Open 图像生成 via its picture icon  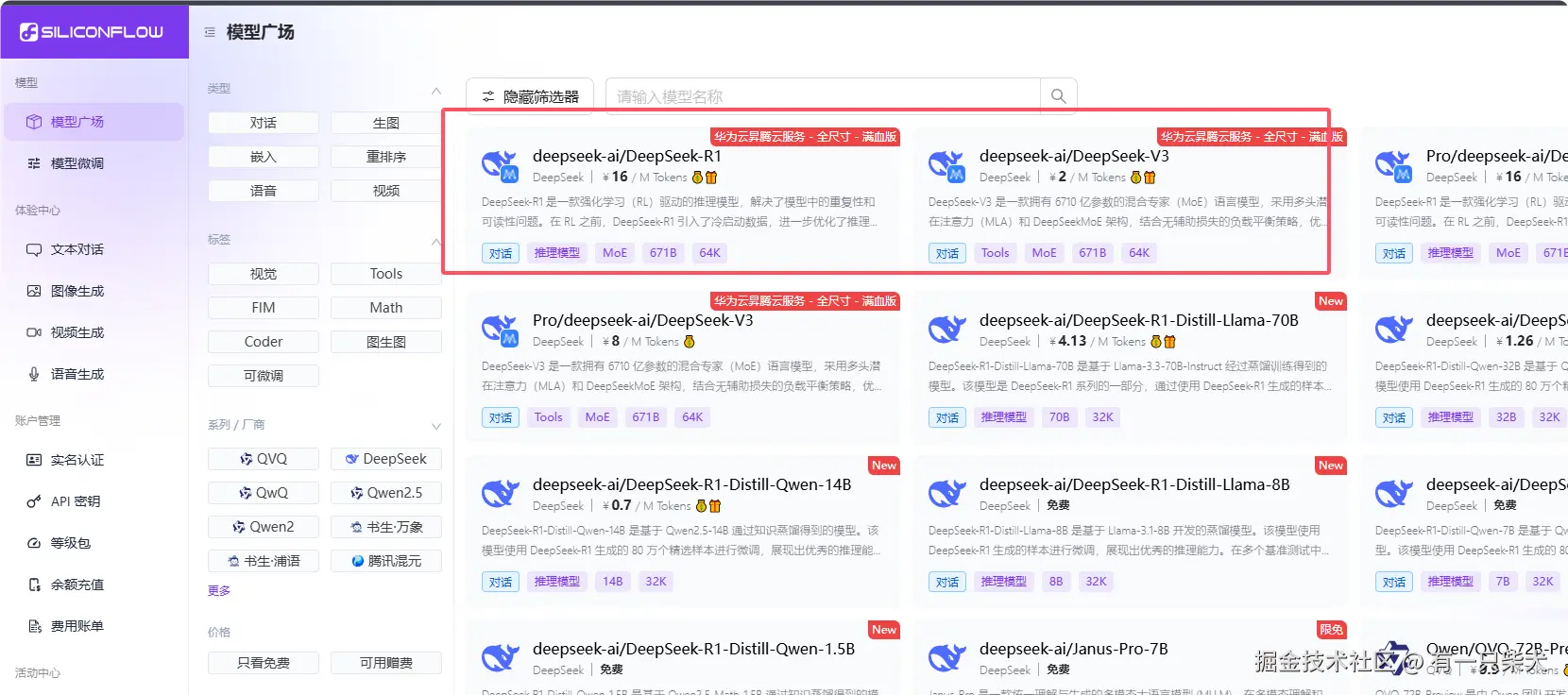[x=34, y=291]
